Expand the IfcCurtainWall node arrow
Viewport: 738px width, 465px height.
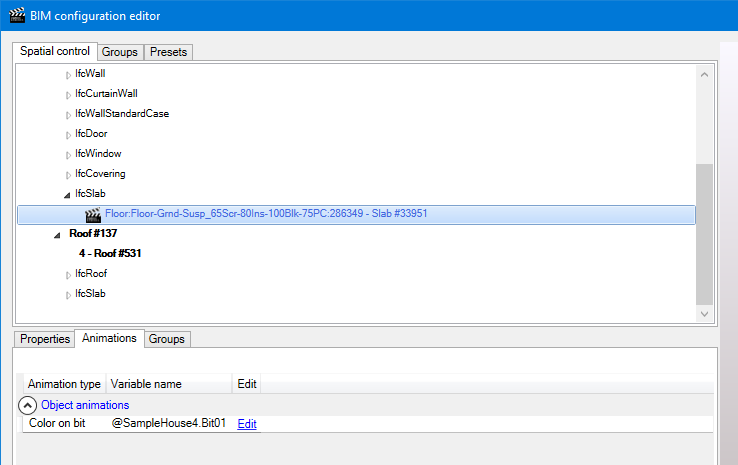point(68,94)
